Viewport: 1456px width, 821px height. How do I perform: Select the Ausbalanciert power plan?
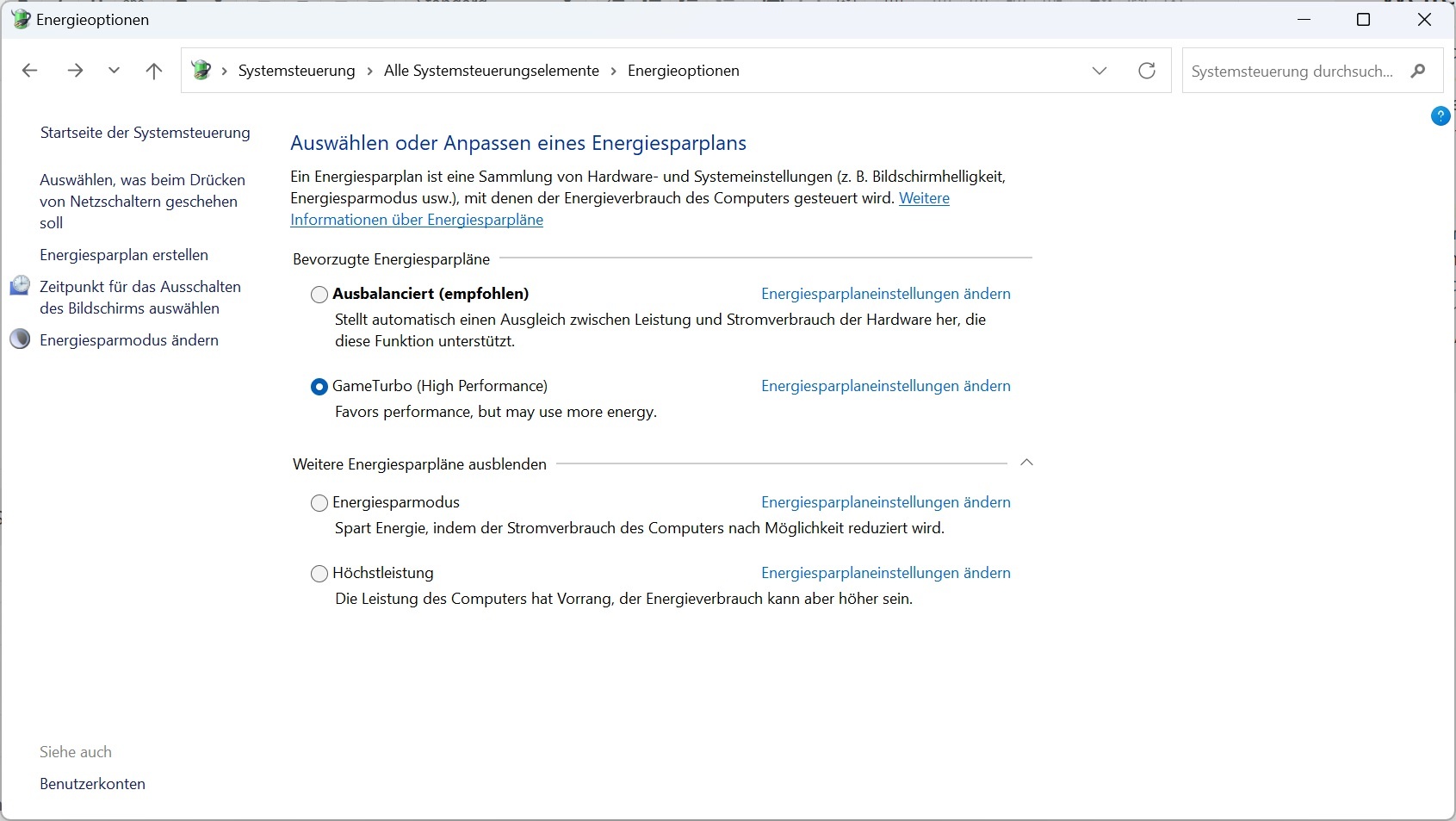[x=319, y=294]
